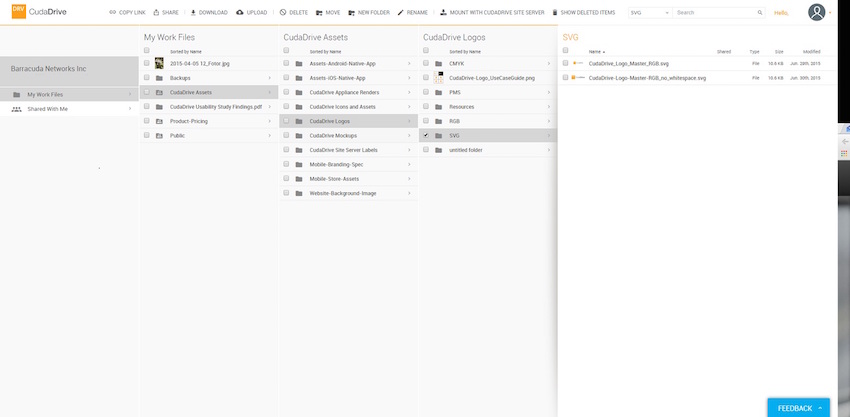
Task: Expand CudaDrive Mockups folder chevron
Action: (x=409, y=136)
